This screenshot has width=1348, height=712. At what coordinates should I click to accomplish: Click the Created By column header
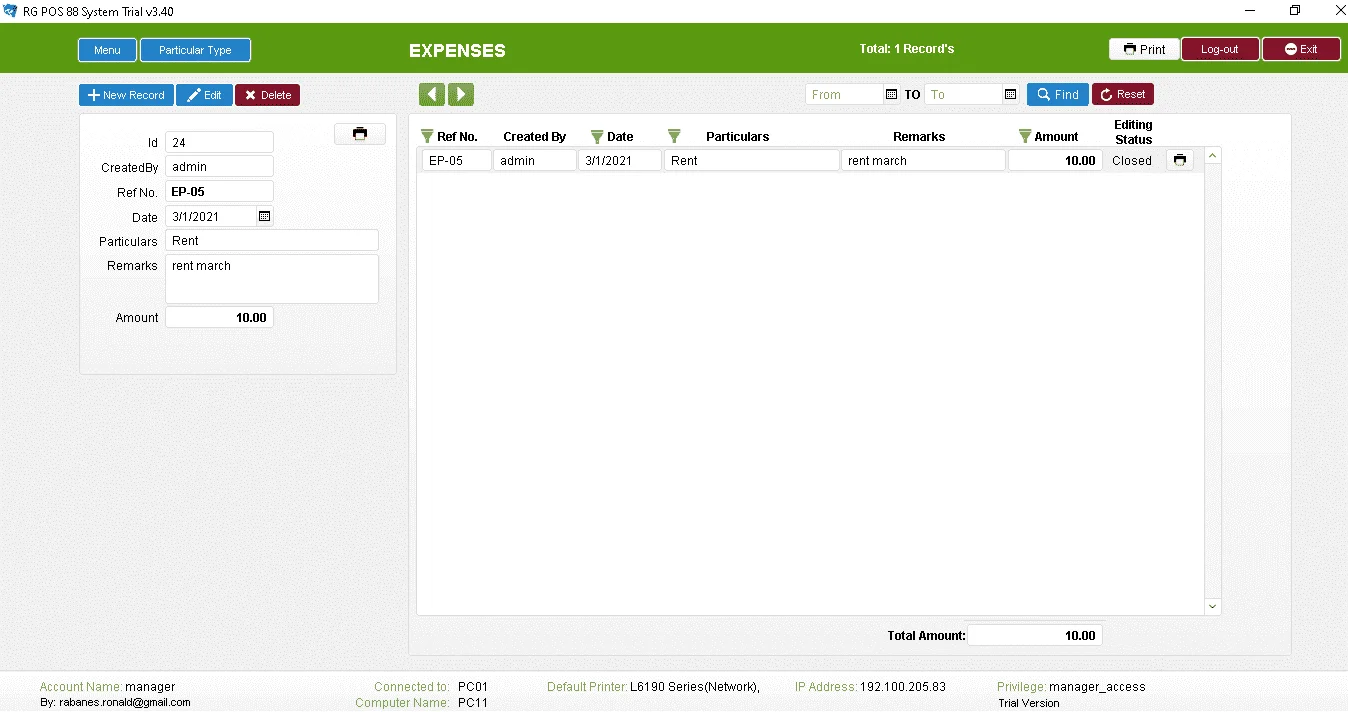pyautogui.click(x=535, y=137)
